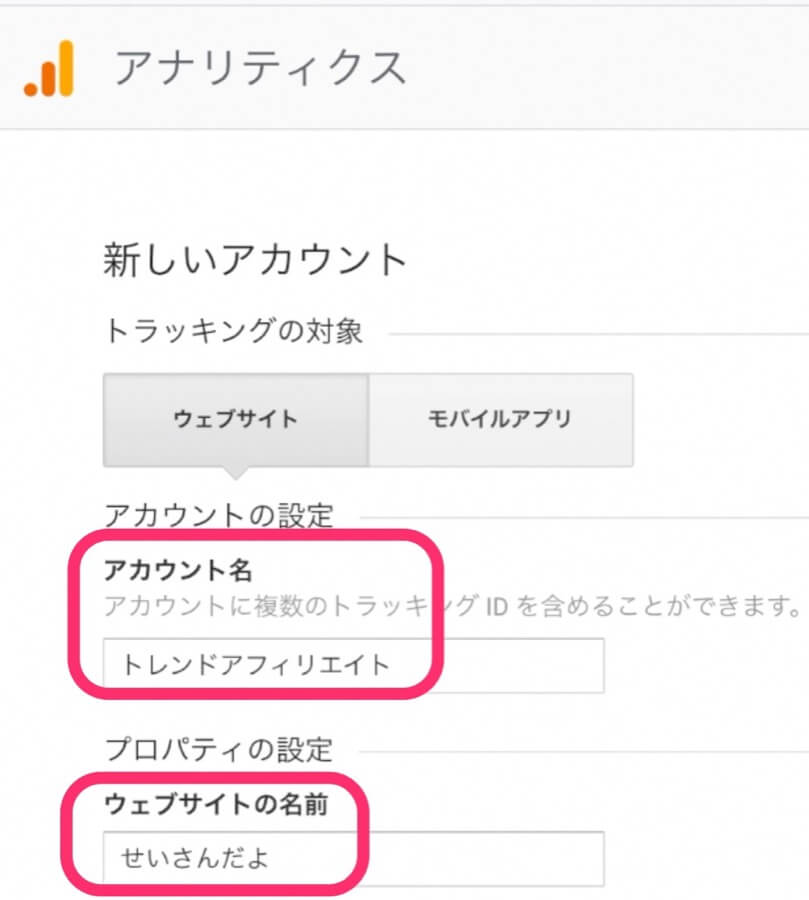Viewport: 809px width, 900px height.
Task: Click the orange Google Analytics logo icon
Action: [x=49, y=68]
